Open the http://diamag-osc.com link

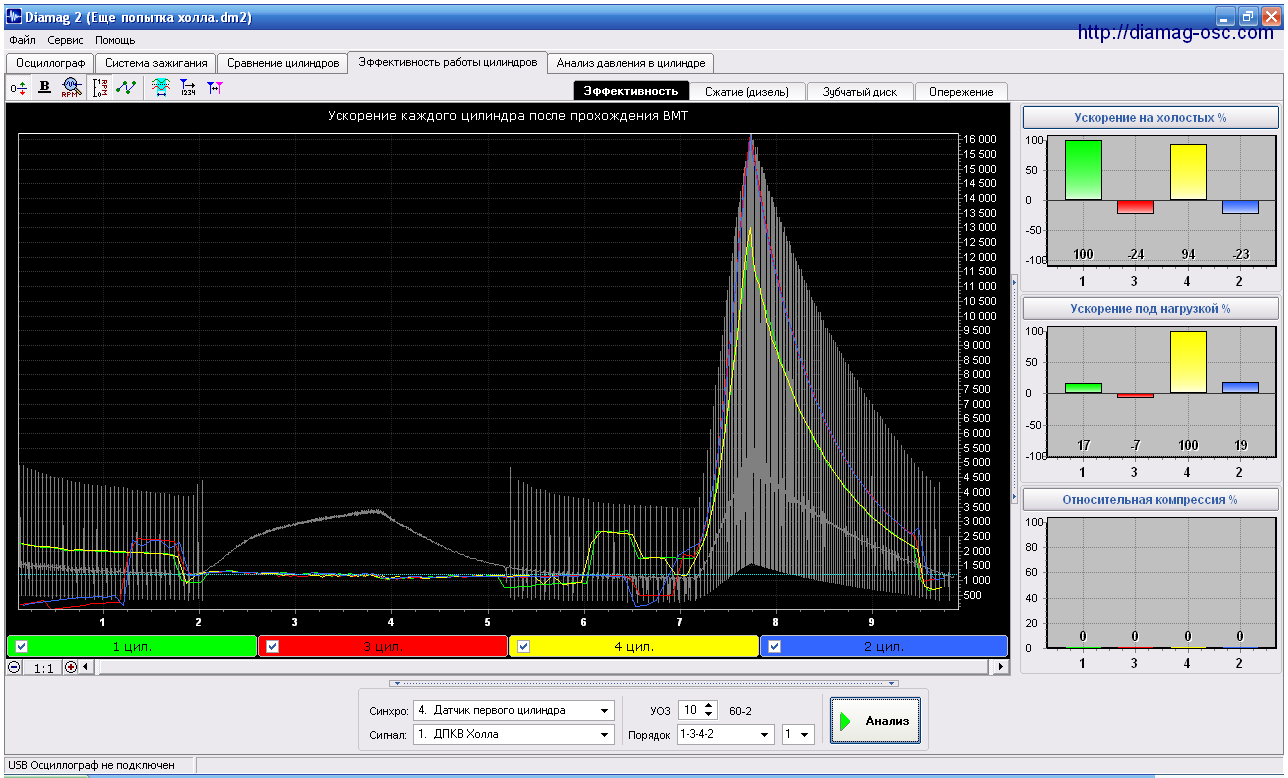[1176, 33]
